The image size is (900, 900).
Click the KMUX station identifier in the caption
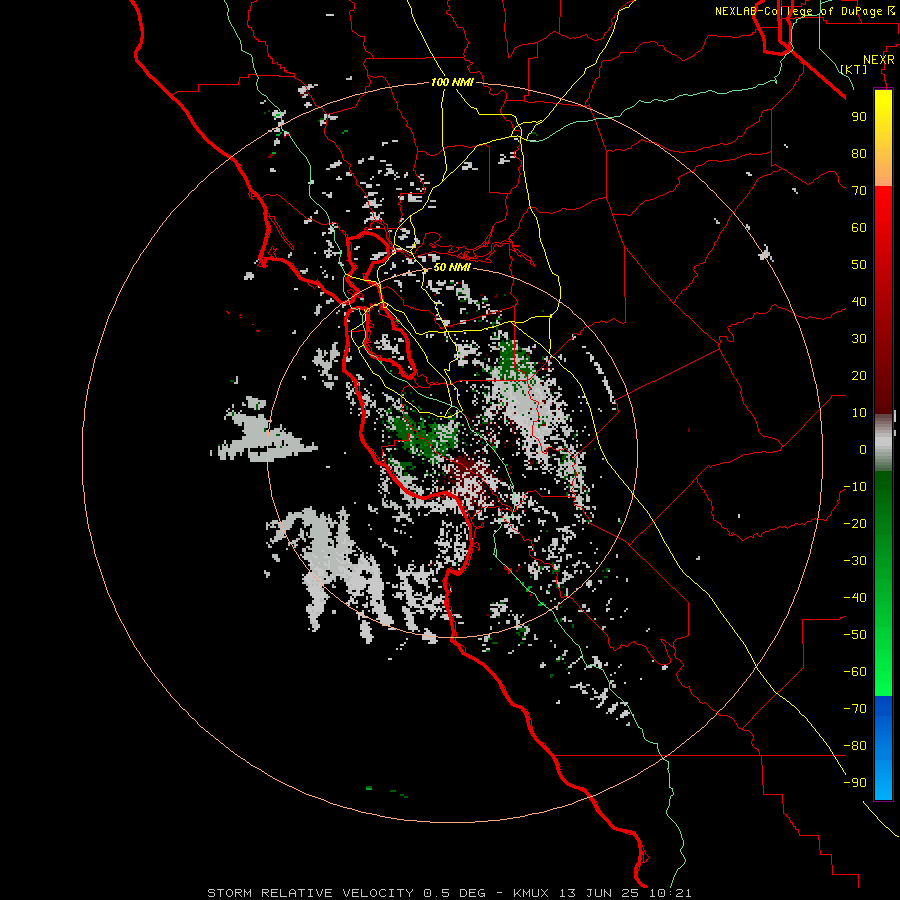pyautogui.click(x=530, y=893)
